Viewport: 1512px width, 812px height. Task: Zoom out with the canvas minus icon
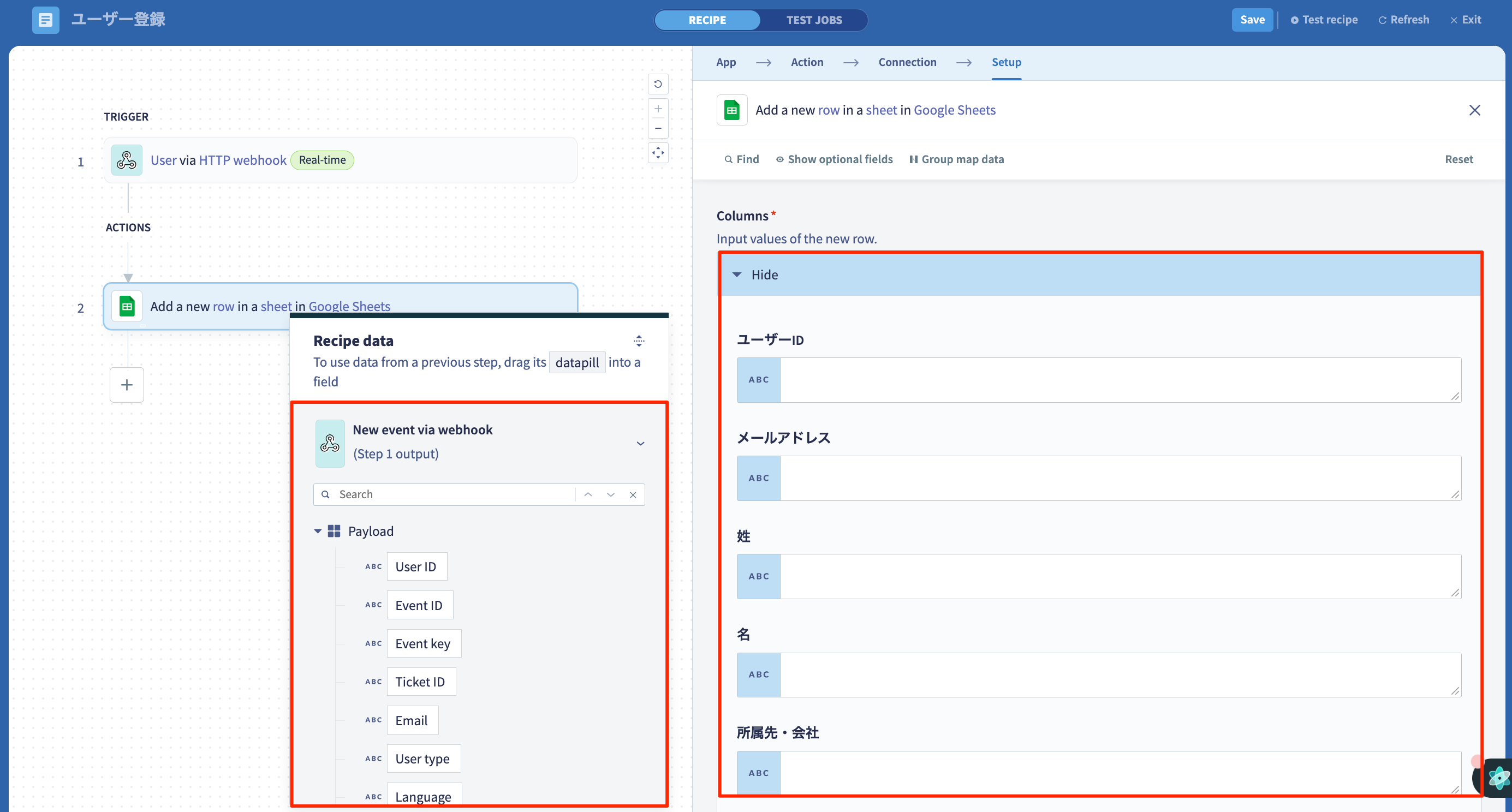tap(658, 128)
